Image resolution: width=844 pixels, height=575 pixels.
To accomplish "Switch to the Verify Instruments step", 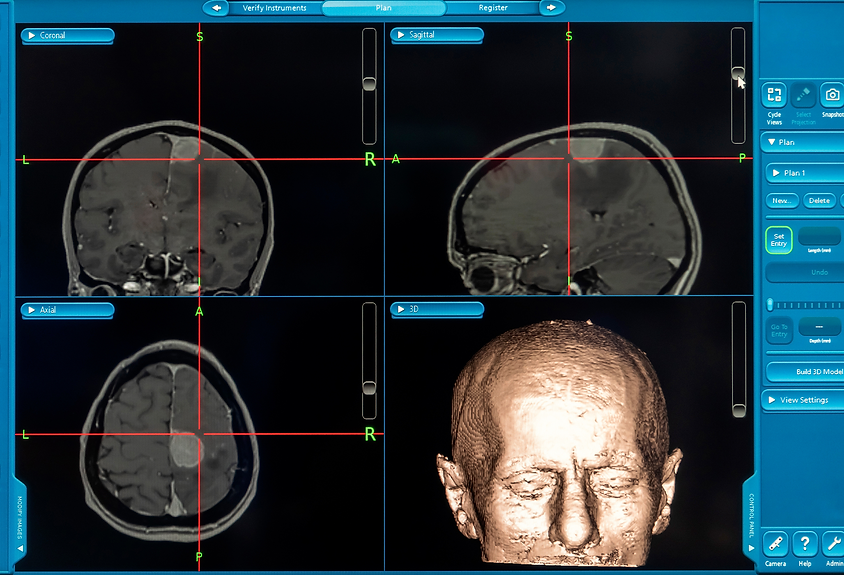I will pyautogui.click(x=275, y=8).
